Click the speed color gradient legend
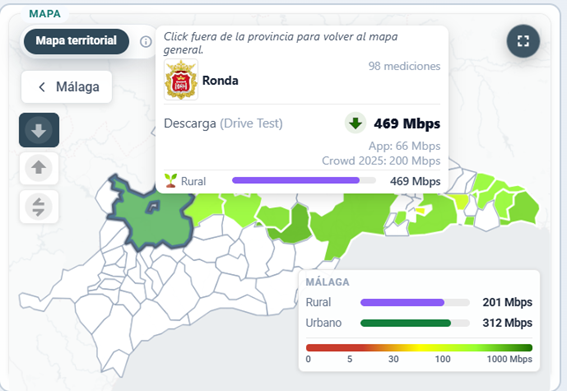The height and width of the screenshot is (391, 567). click(419, 348)
